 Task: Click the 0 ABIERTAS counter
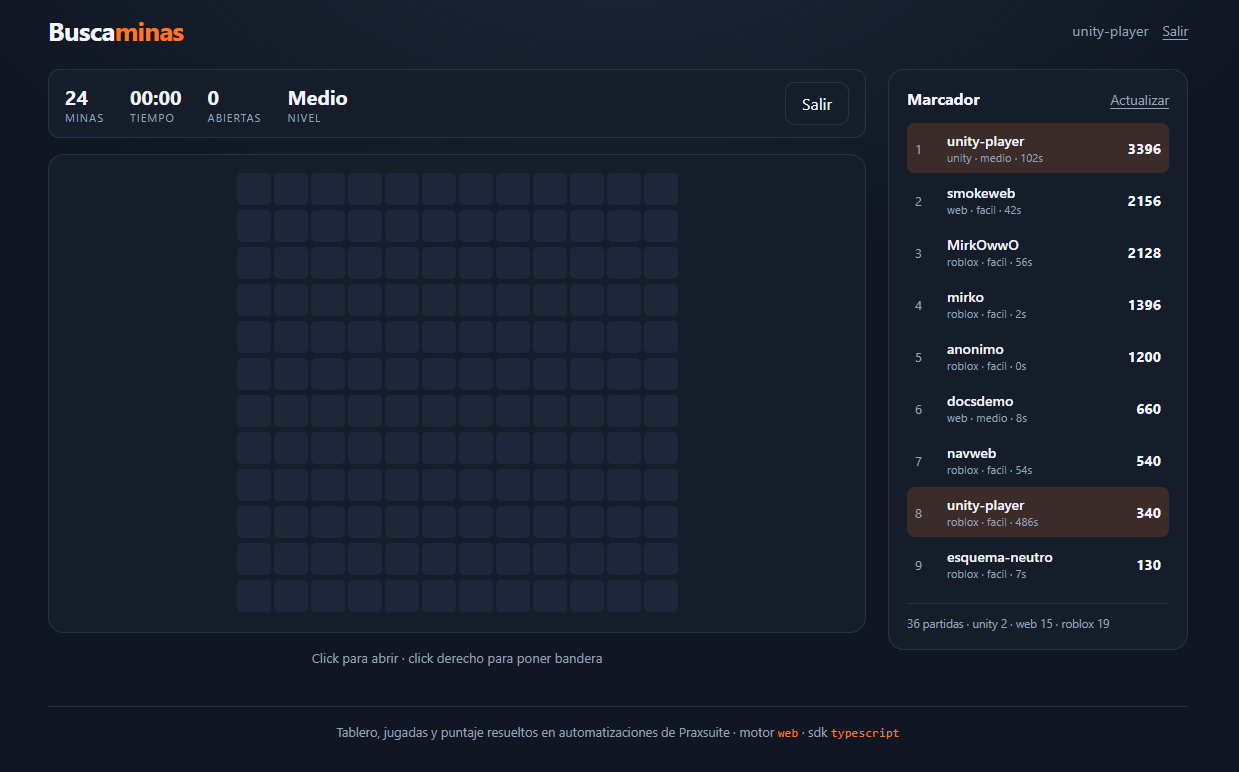click(234, 105)
